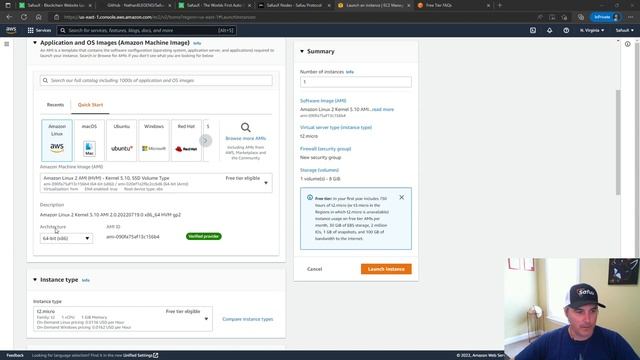
Task: Open Storage (volumes) summary link
Action: tap(319, 170)
